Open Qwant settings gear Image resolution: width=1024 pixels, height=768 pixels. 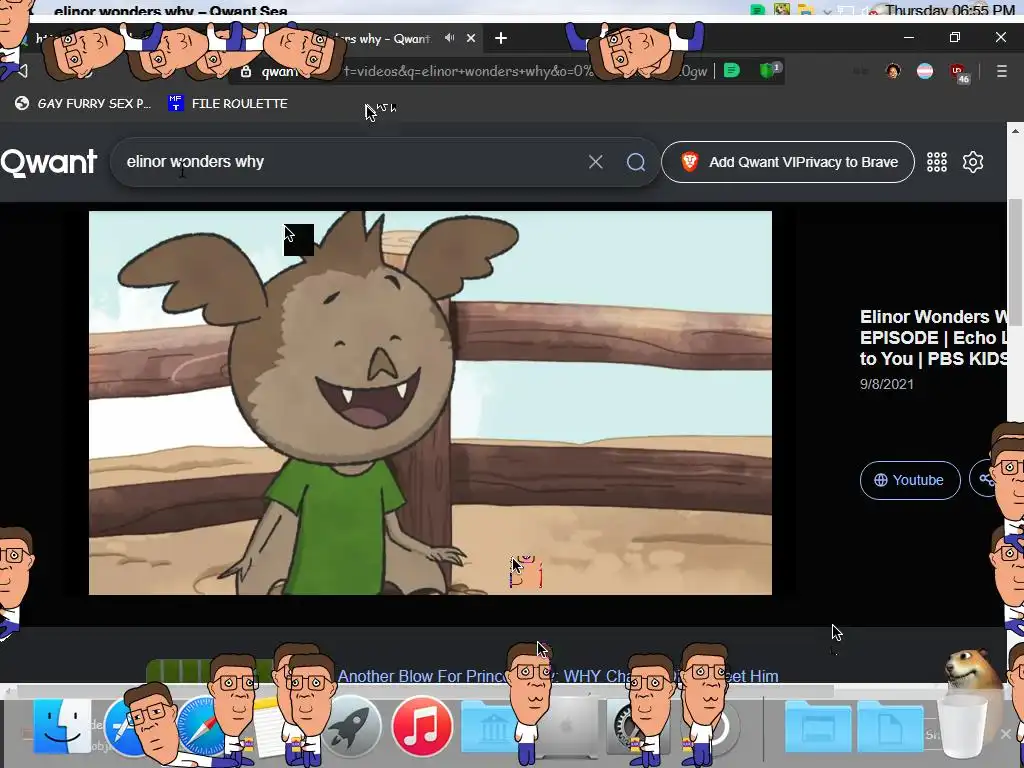pos(973,162)
